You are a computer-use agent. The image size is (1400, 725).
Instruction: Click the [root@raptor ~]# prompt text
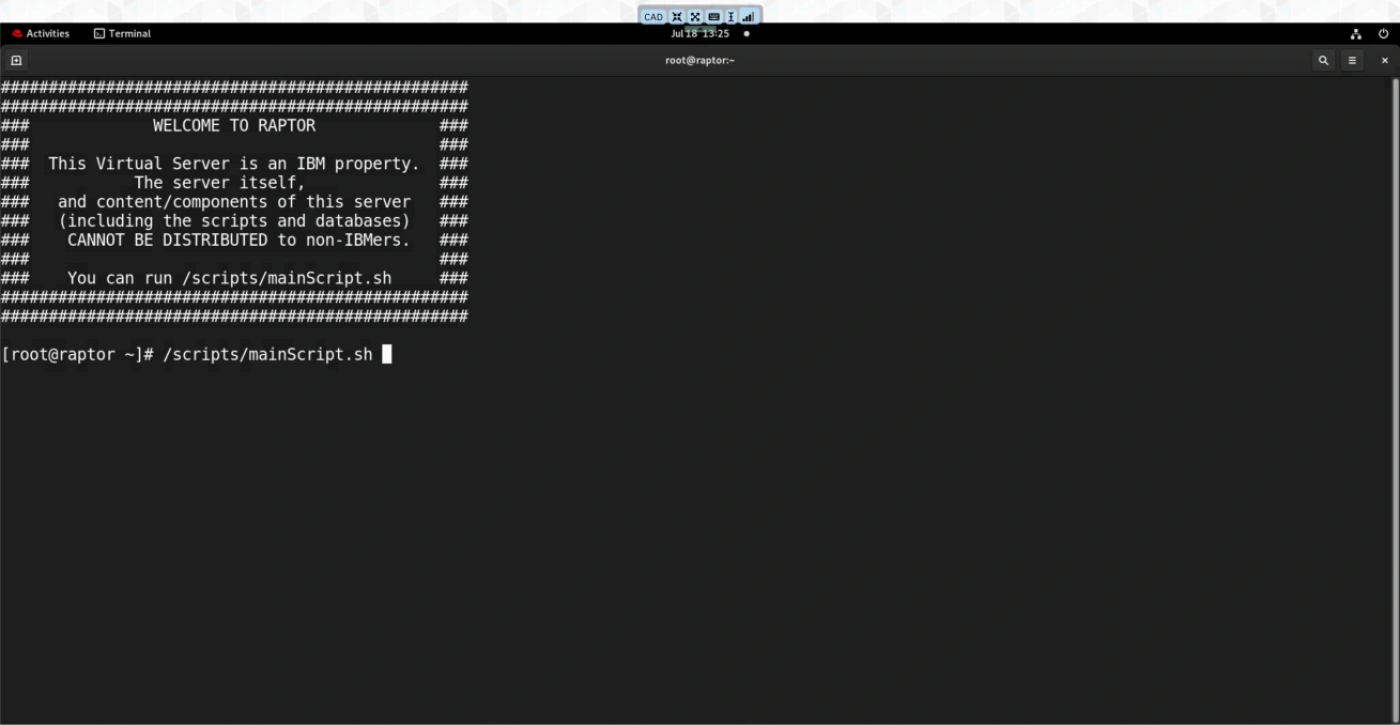pyautogui.click(x=78, y=355)
